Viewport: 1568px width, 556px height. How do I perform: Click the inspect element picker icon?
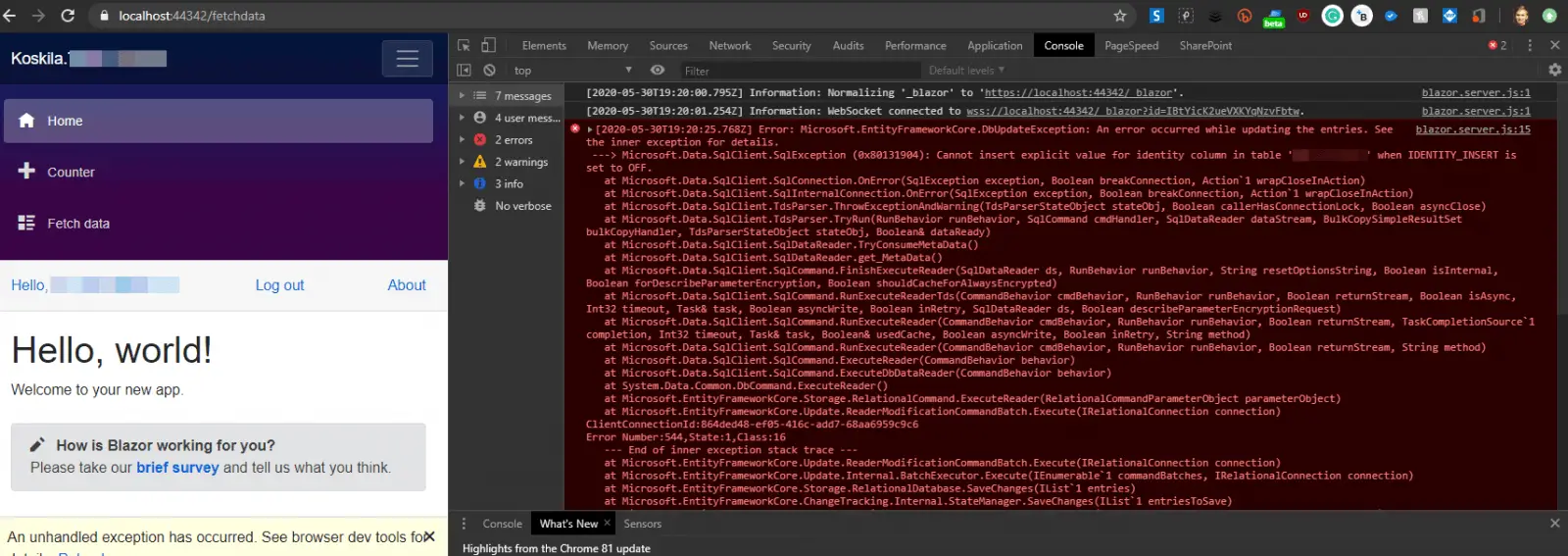tap(464, 45)
